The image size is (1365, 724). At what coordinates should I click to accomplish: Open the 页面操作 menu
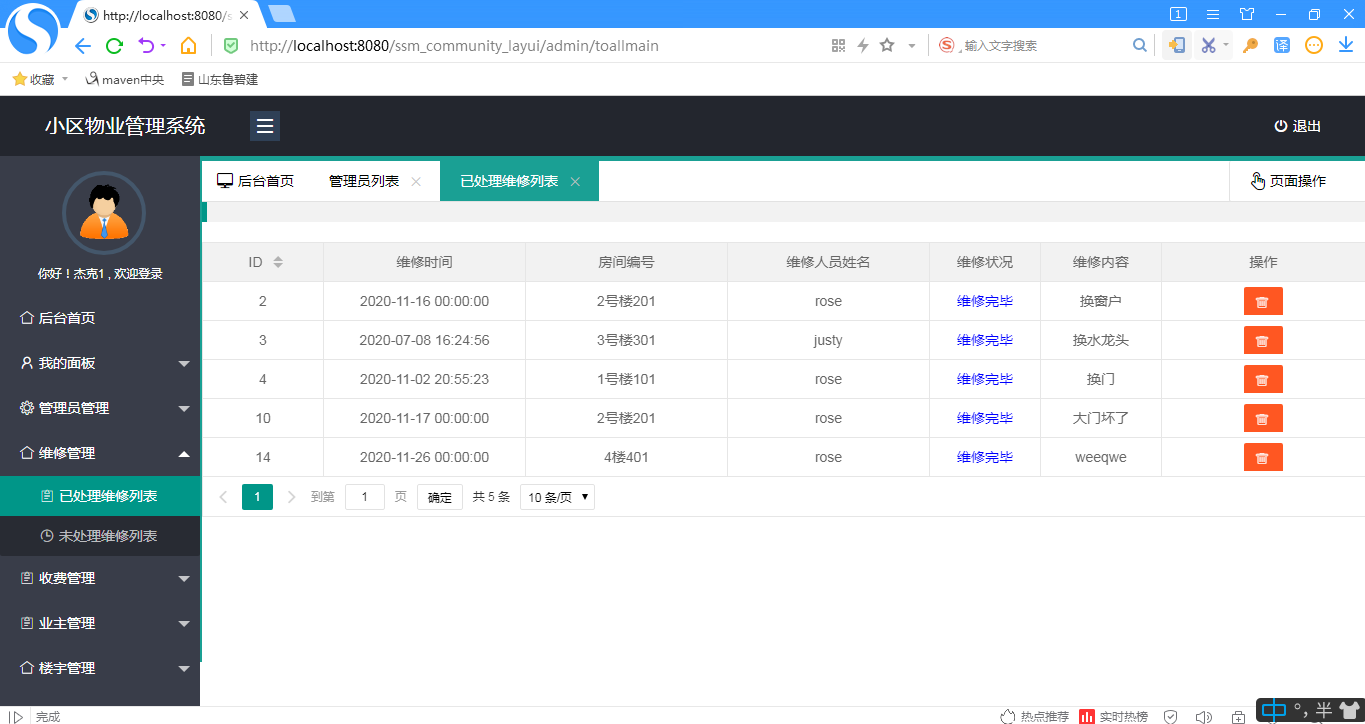tap(1288, 181)
